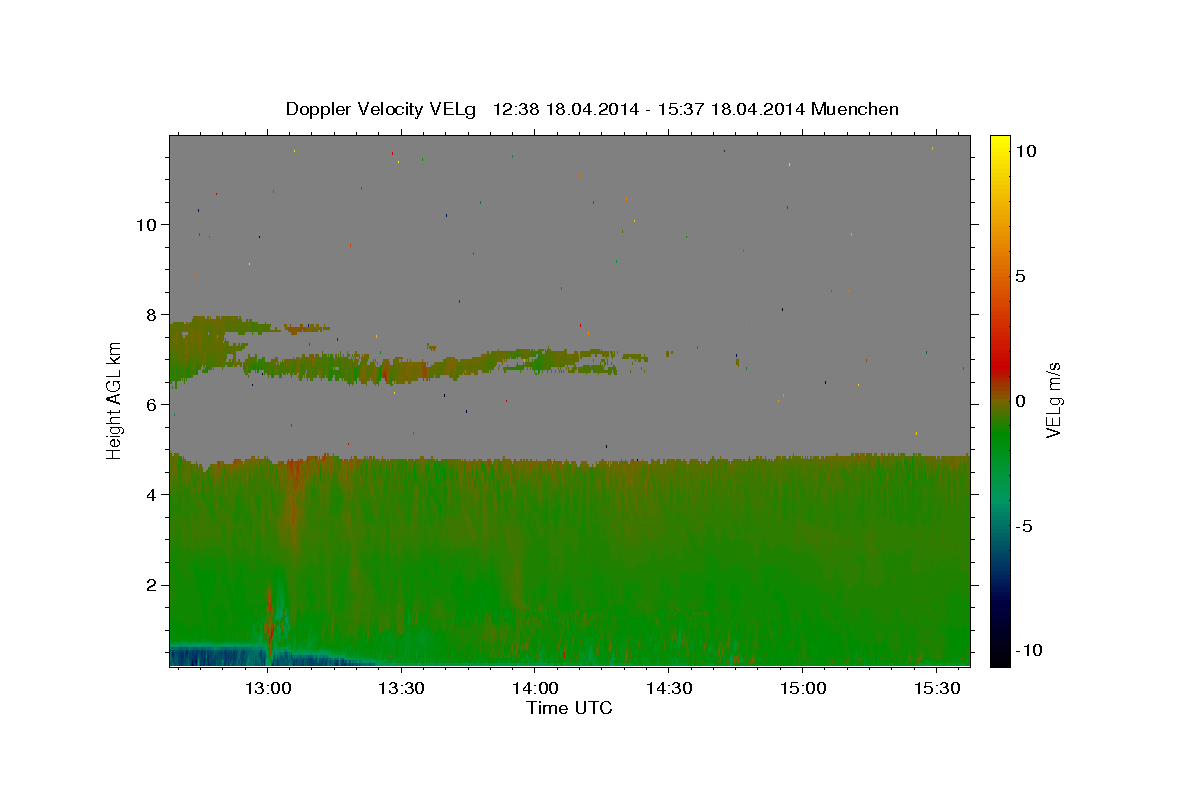Screen dimensions: 1200x800
Task: Click the colorbar value "0"
Action: point(1020,401)
